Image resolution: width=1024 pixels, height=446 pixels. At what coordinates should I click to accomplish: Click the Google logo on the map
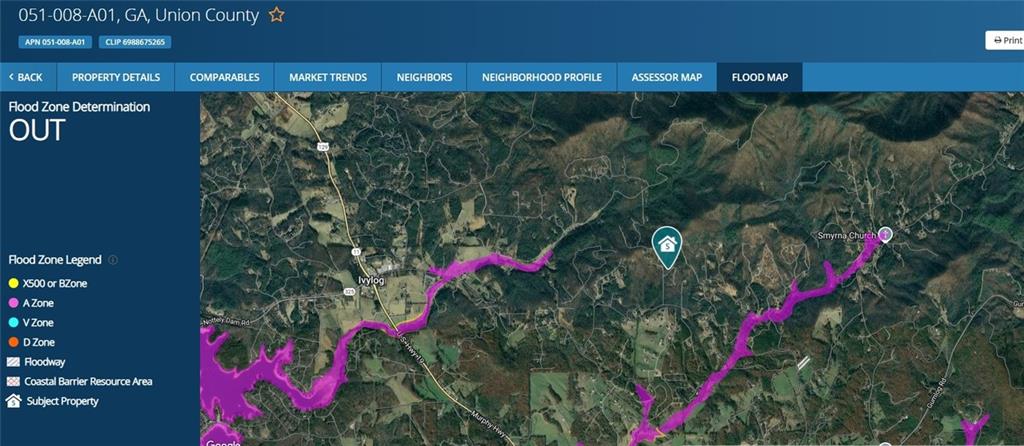pos(223,443)
